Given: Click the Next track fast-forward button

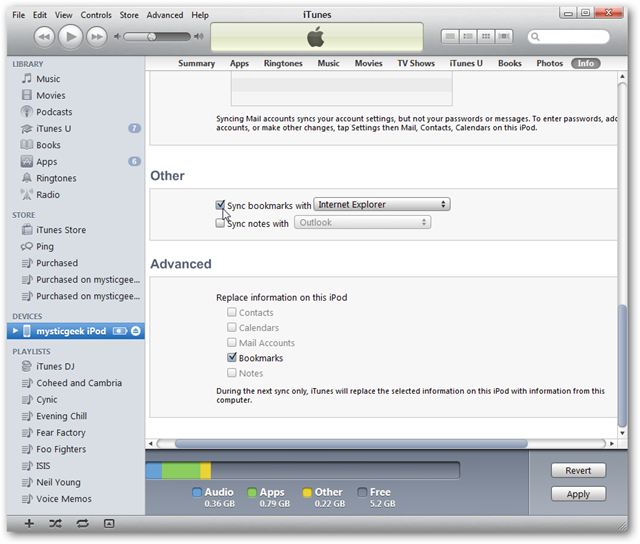Looking at the screenshot, I should pyautogui.click(x=97, y=37).
